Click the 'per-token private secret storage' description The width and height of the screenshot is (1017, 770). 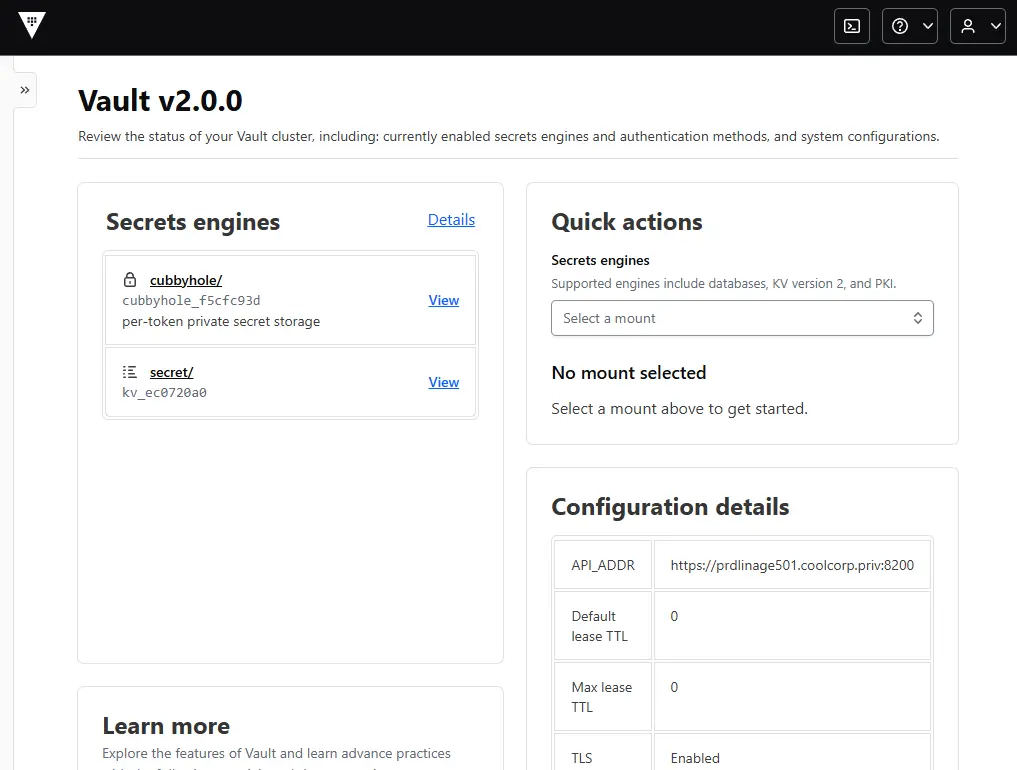221,322
